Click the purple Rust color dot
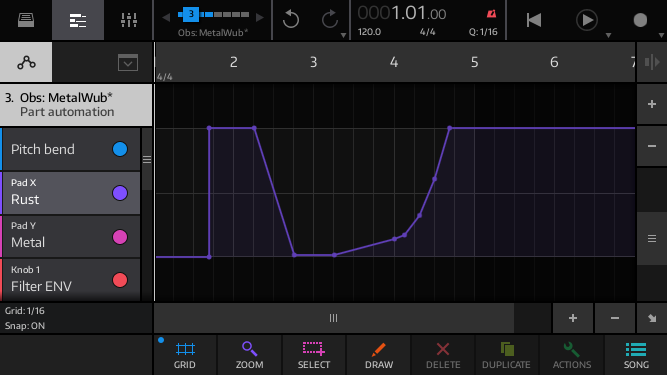This screenshot has width=667, height=375. pyautogui.click(x=120, y=193)
